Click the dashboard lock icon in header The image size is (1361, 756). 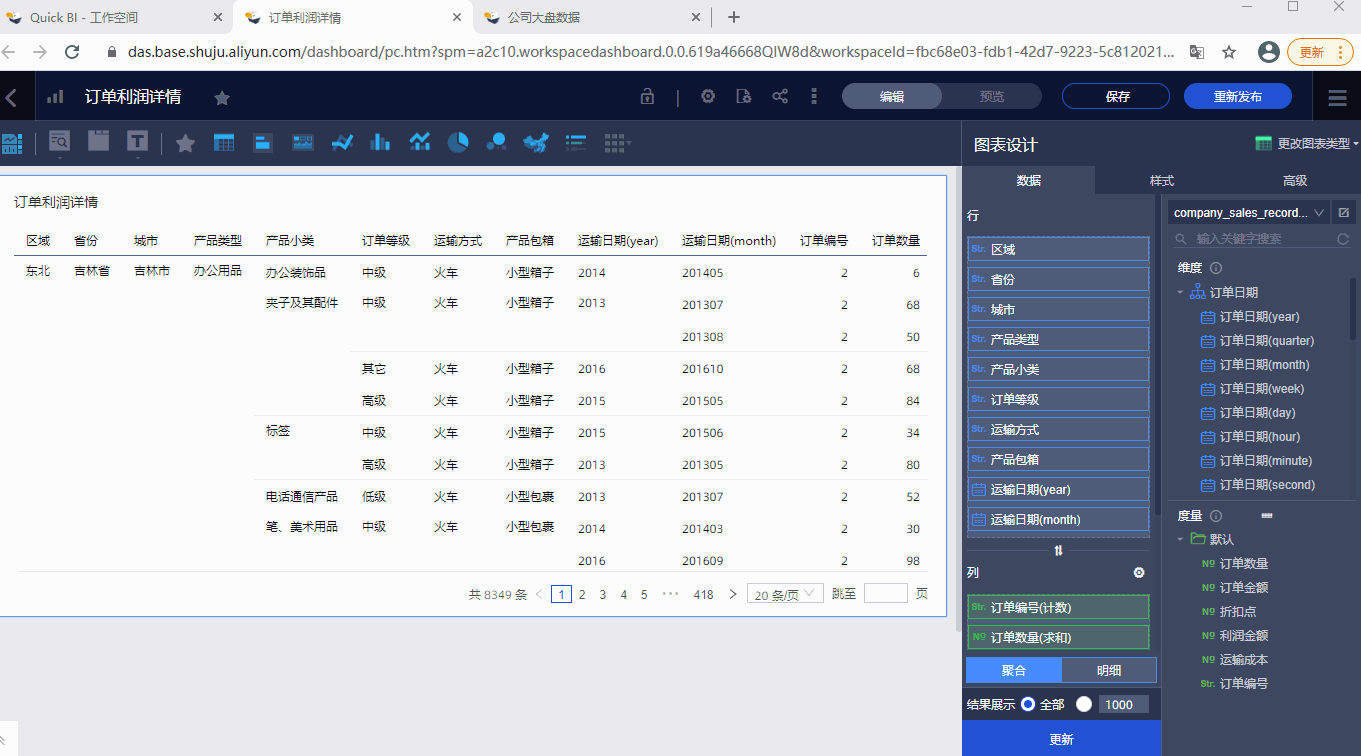647,97
